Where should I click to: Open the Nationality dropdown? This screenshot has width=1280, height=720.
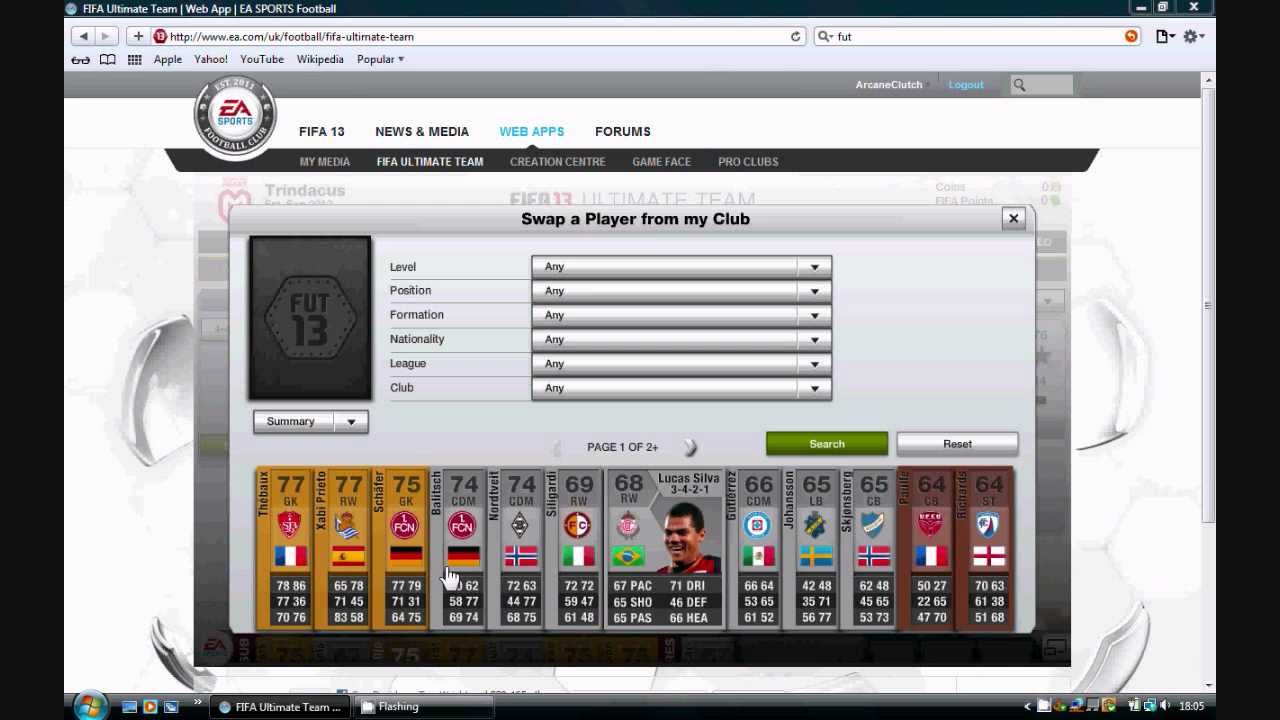pyautogui.click(x=681, y=339)
